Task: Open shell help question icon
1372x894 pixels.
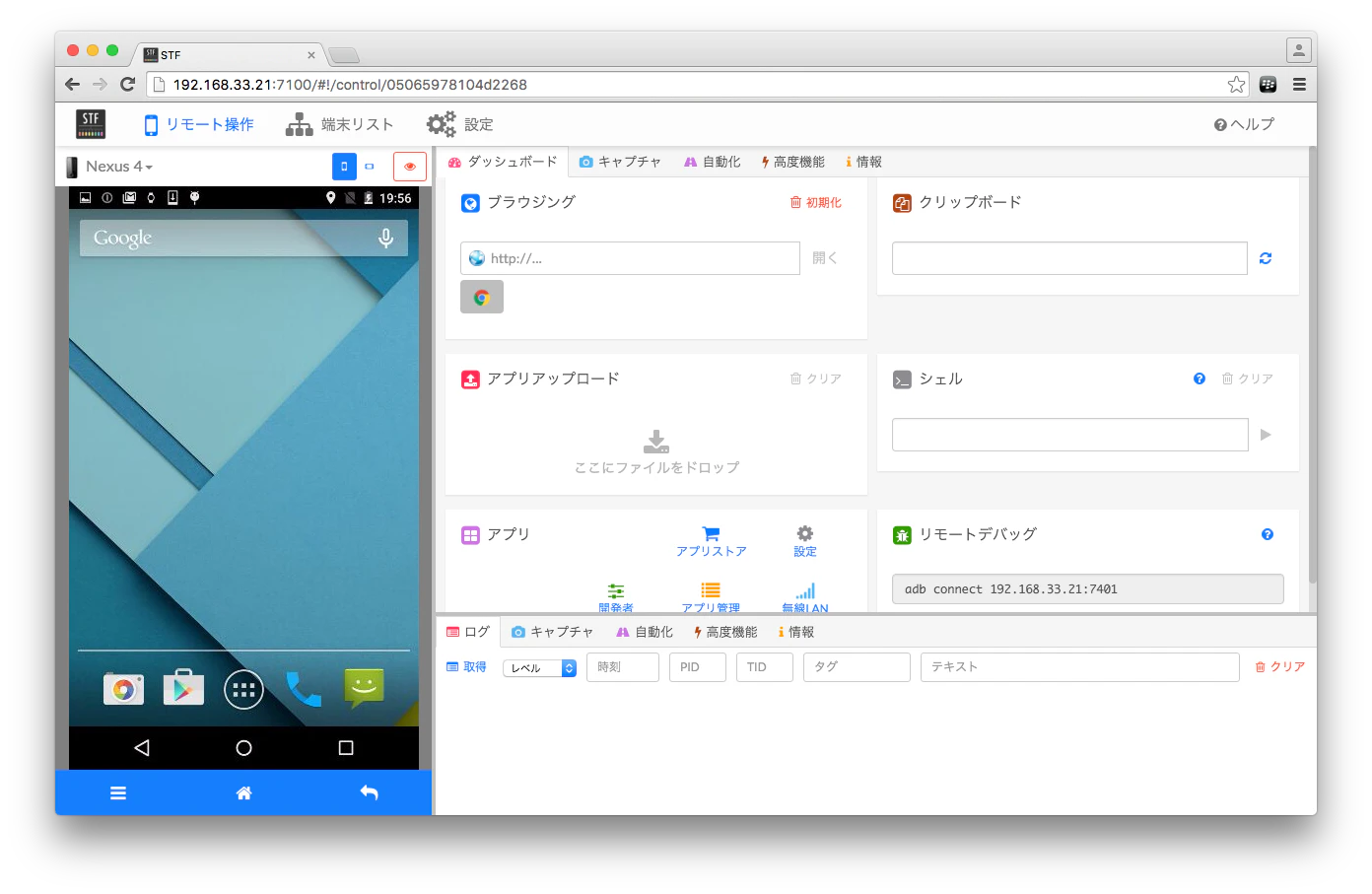Action: pyautogui.click(x=1200, y=378)
